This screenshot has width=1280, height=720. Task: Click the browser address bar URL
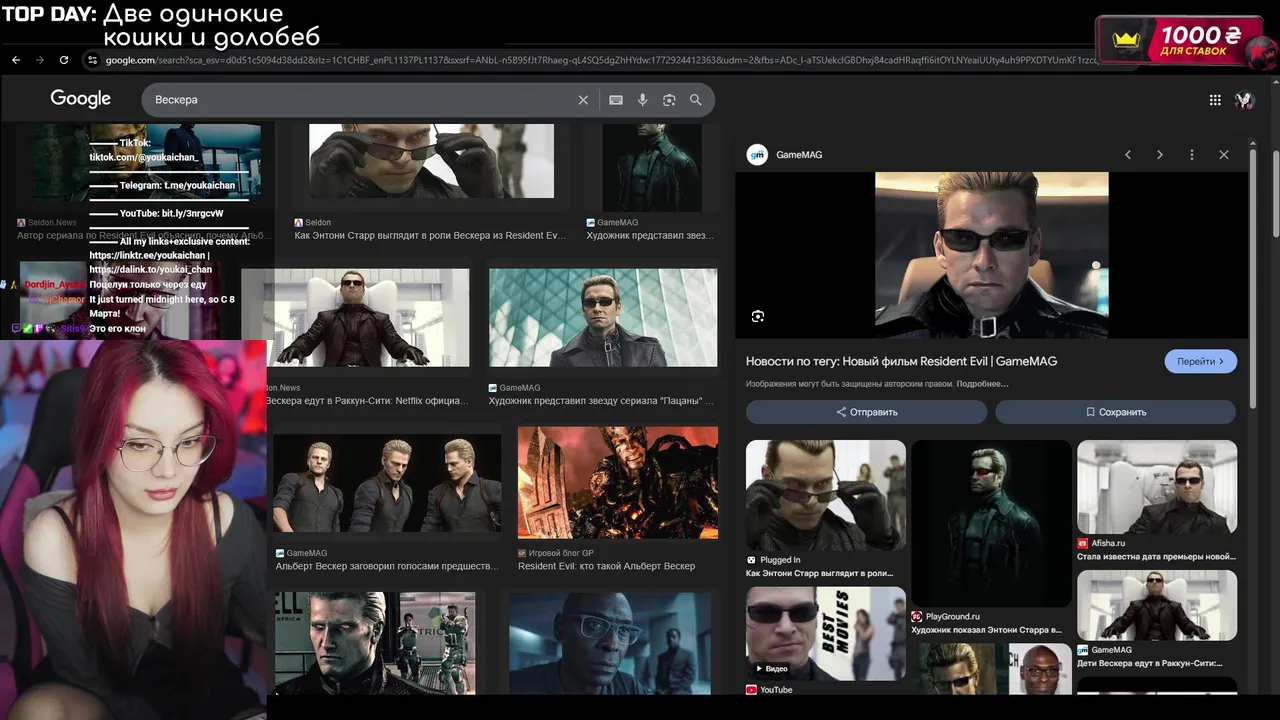600,60
